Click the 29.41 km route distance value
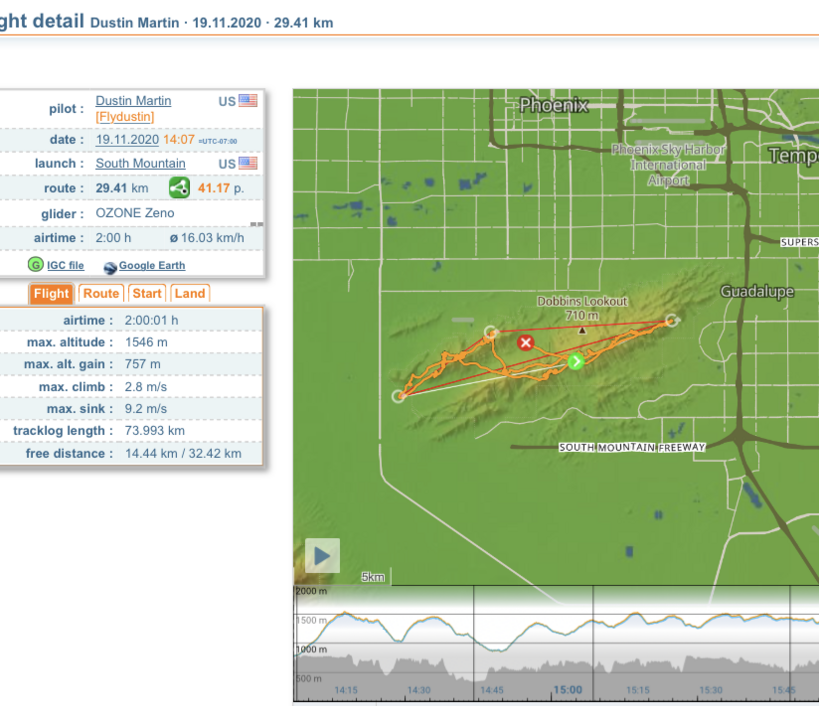This screenshot has width=819, height=706. click(122, 188)
